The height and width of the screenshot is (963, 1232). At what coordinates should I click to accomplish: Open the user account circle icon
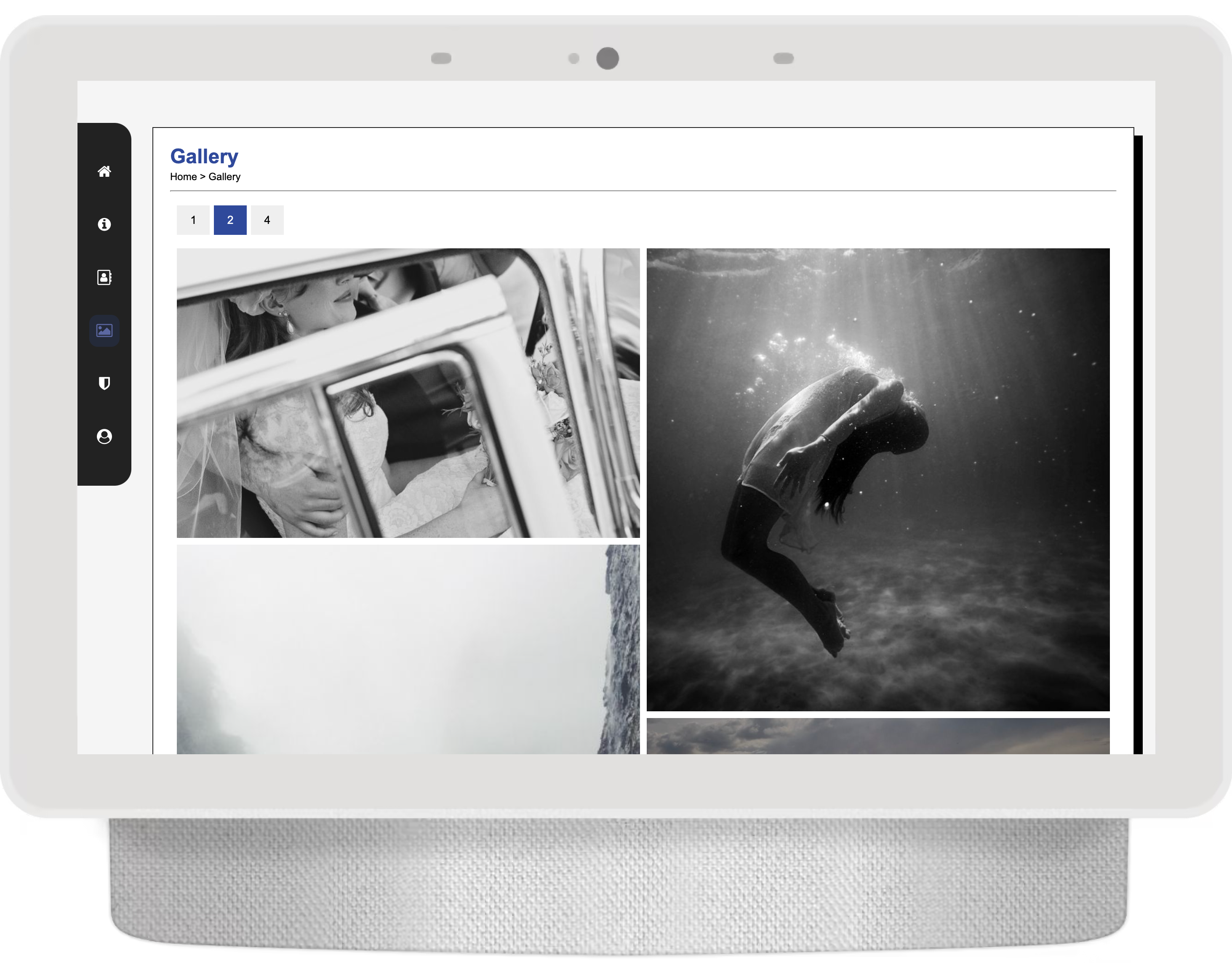tap(104, 436)
